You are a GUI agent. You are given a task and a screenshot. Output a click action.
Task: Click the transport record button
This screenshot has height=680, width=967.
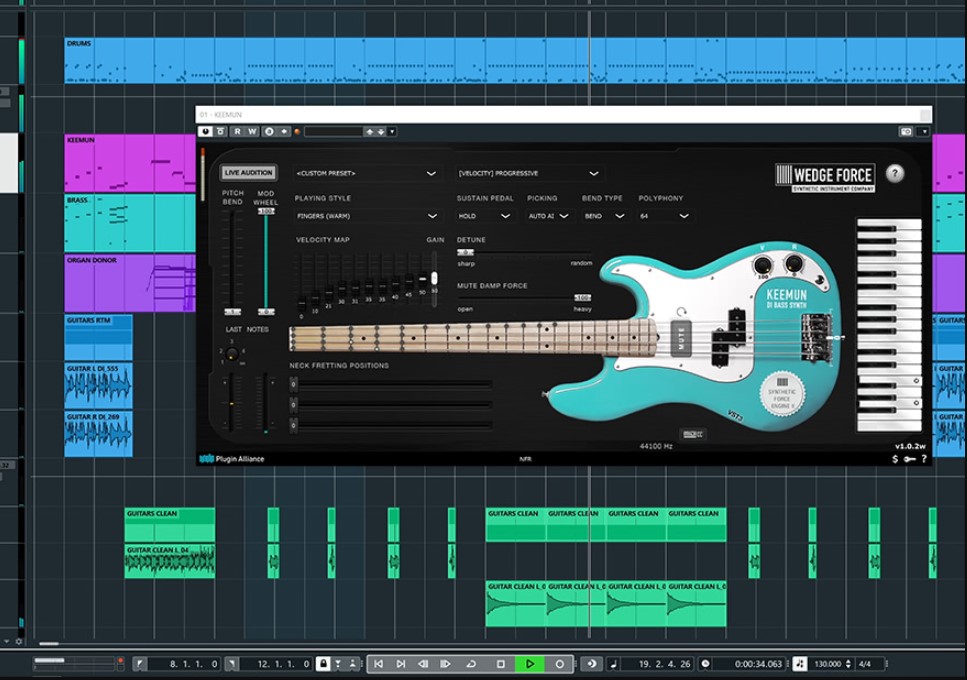coord(559,664)
